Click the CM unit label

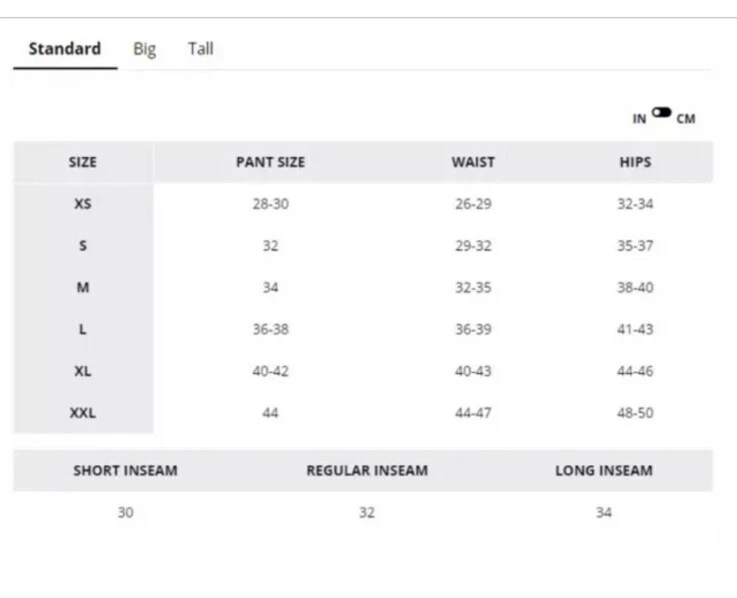(x=685, y=119)
